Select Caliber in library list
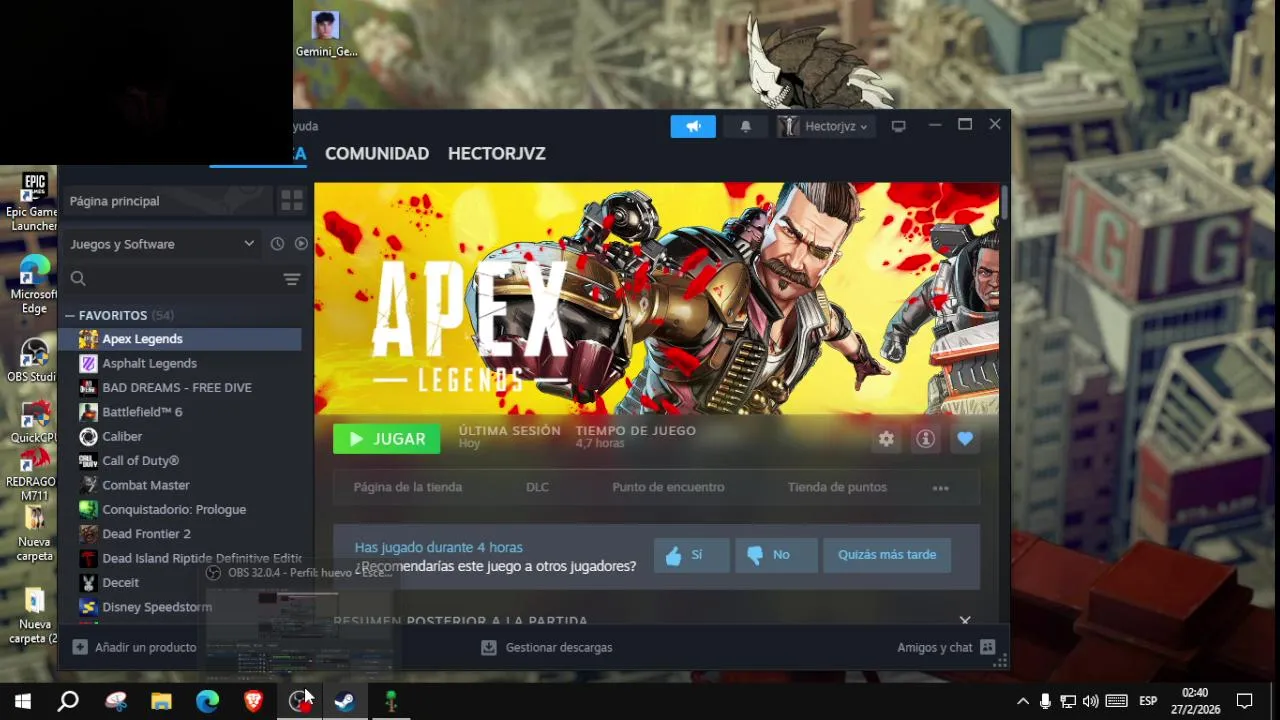This screenshot has width=1280, height=720. tap(180, 436)
